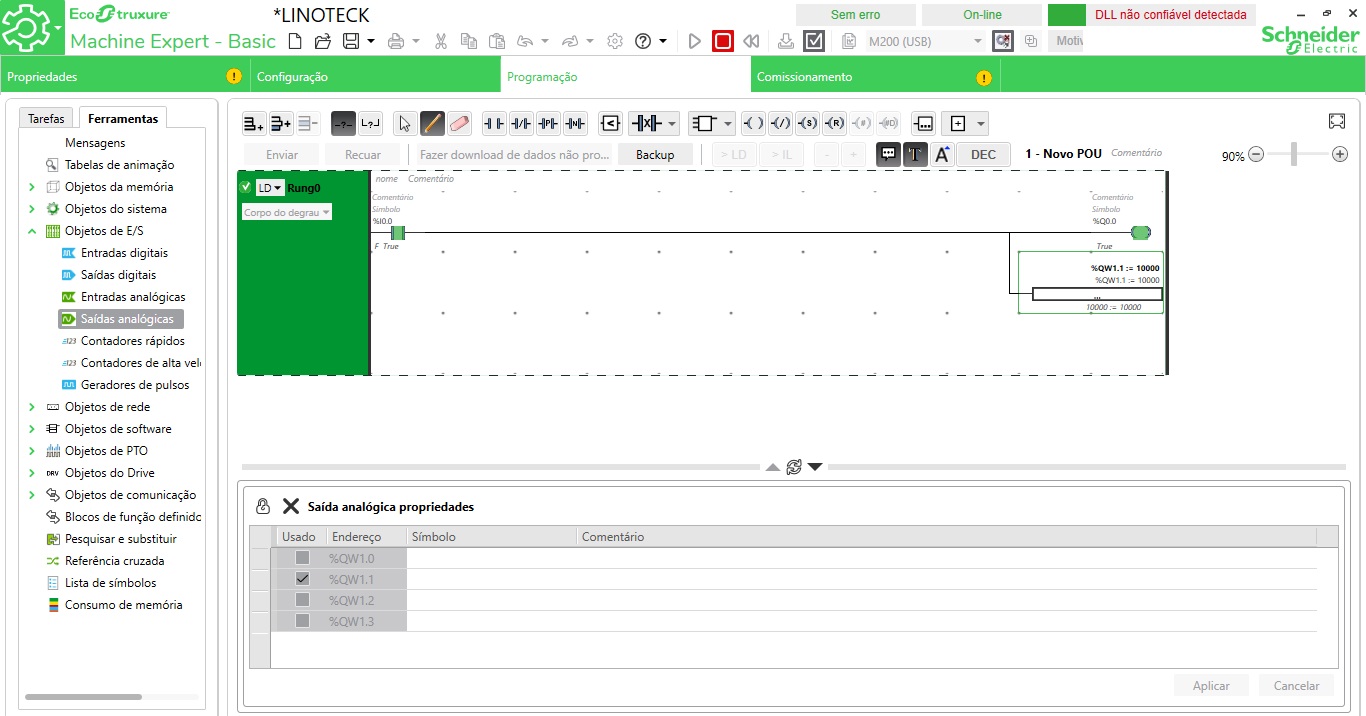Insert a Set coil (S)
This screenshot has height=716, width=1366.
tap(808, 123)
